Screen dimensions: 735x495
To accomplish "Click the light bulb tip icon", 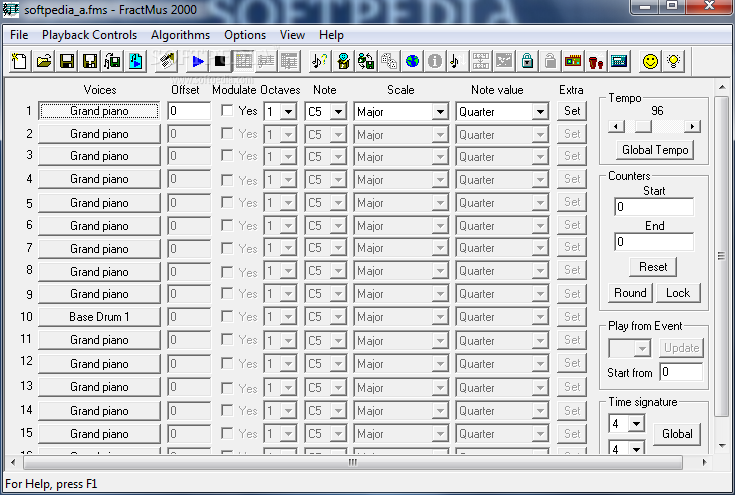I will pyautogui.click(x=674, y=61).
